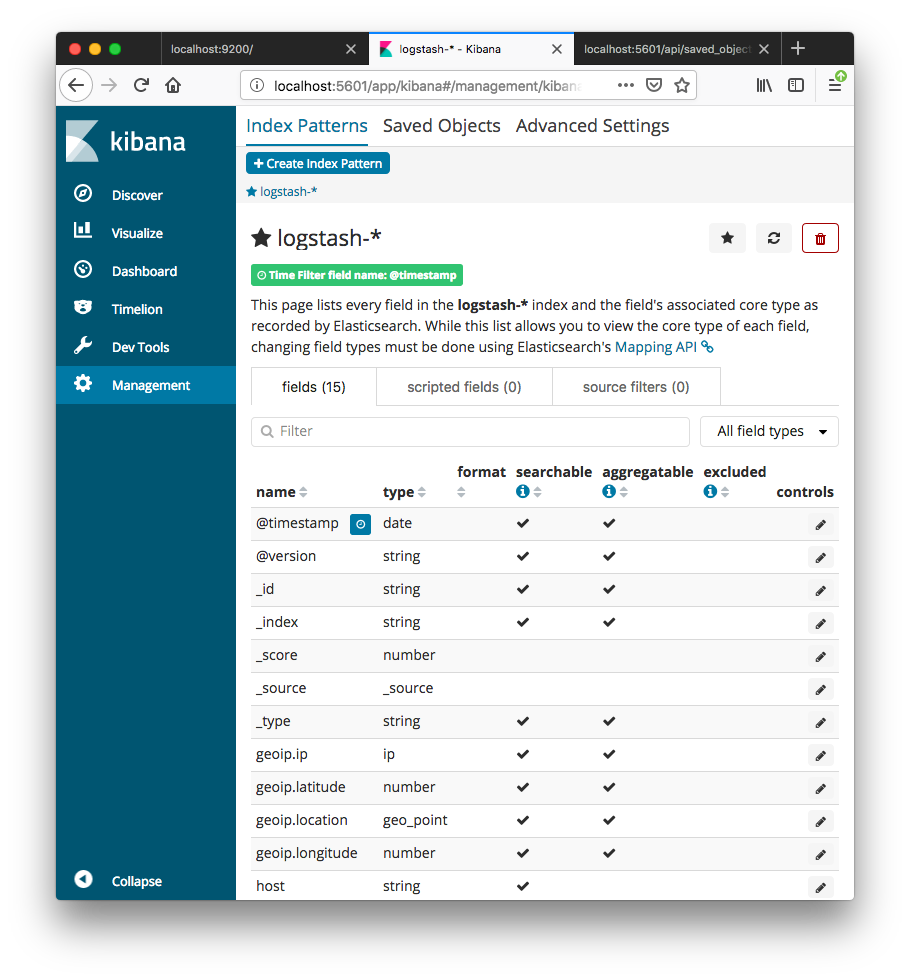Edit the _id field
The height and width of the screenshot is (980, 910).
tap(821, 591)
